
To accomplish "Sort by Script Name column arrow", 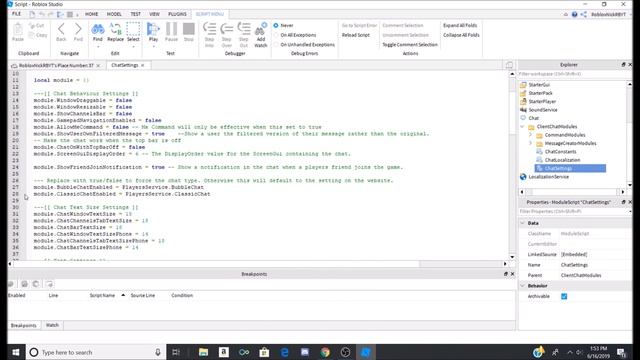I will pyautogui.click(x=123, y=295).
